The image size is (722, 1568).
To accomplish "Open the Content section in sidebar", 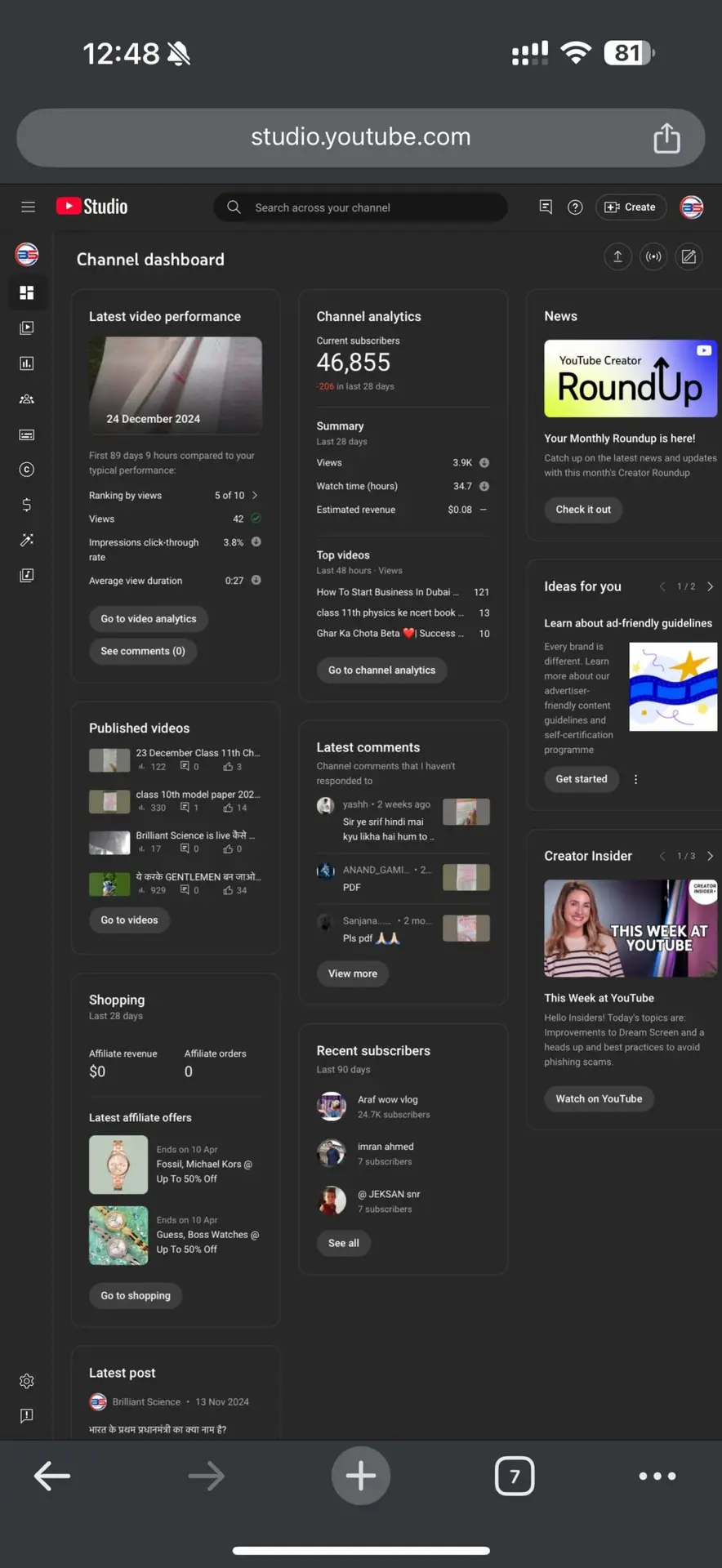I will [x=27, y=328].
